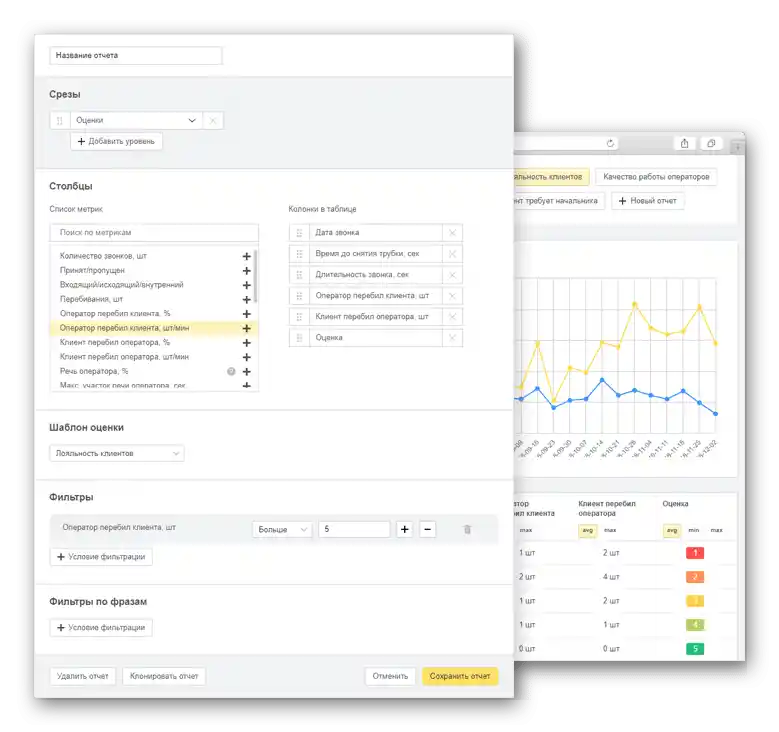Select the red rating 1 swatch
The image size is (779, 732).
point(695,553)
